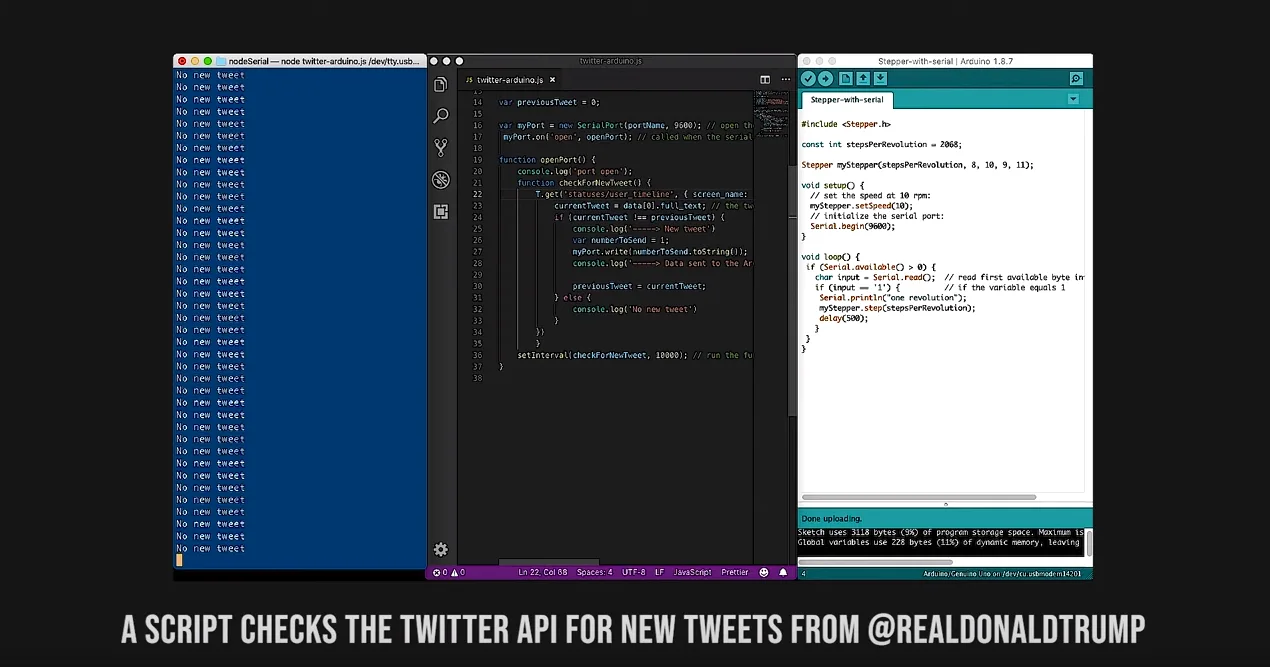The width and height of the screenshot is (1270, 667).
Task: Click the Arduino New sketch icon
Action: [845, 79]
